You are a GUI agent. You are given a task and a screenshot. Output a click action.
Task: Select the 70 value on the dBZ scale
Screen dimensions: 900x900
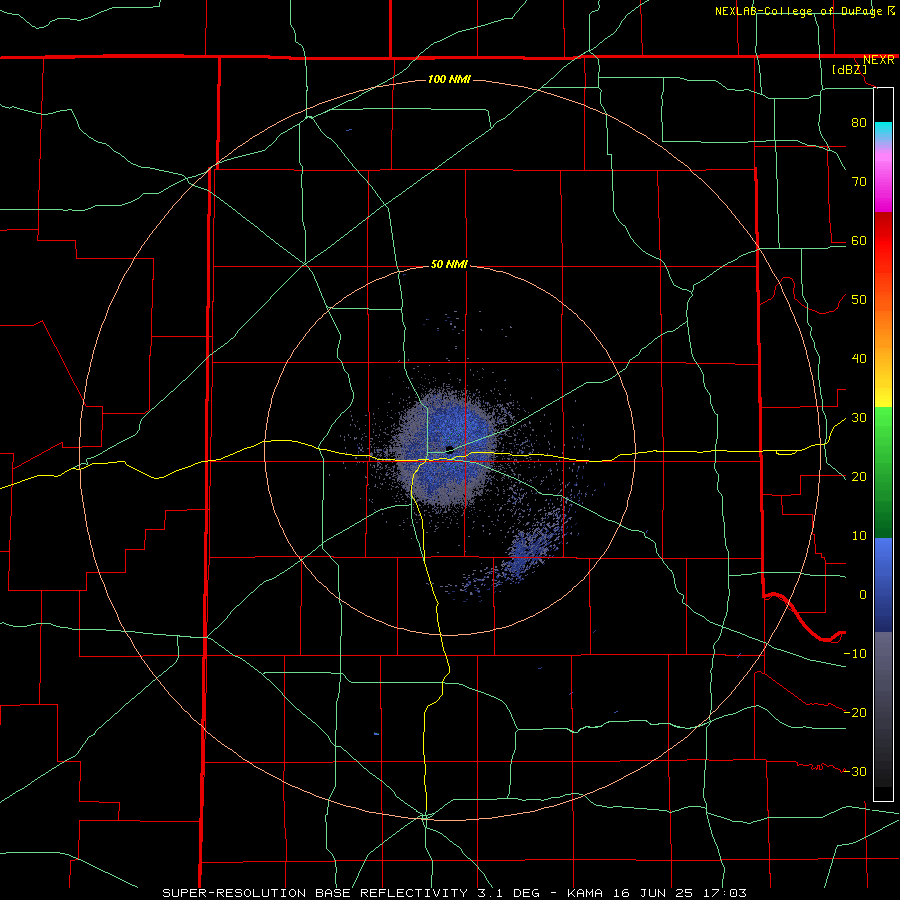pyautogui.click(x=859, y=181)
